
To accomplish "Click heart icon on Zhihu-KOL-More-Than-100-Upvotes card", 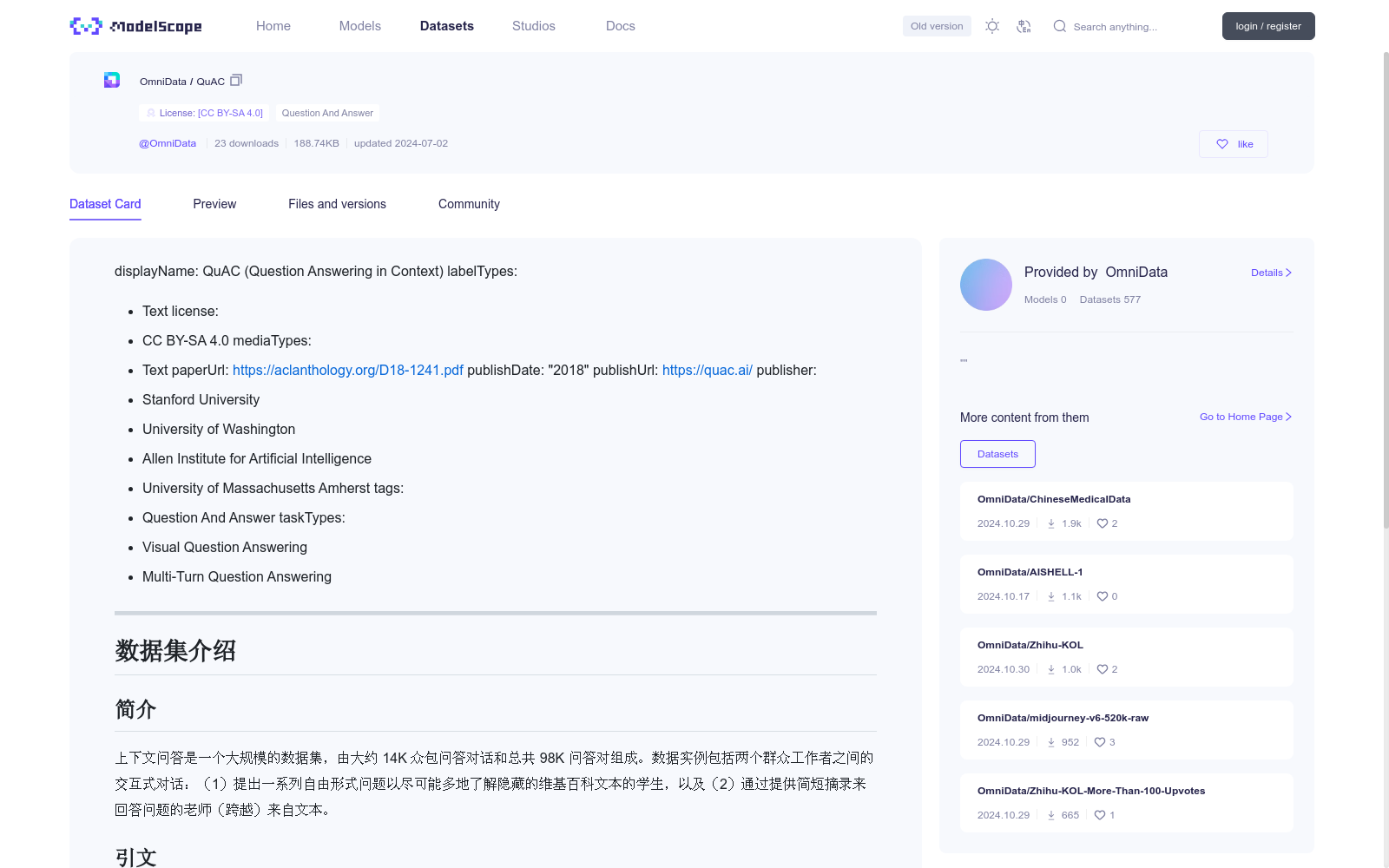I will pos(1100,815).
